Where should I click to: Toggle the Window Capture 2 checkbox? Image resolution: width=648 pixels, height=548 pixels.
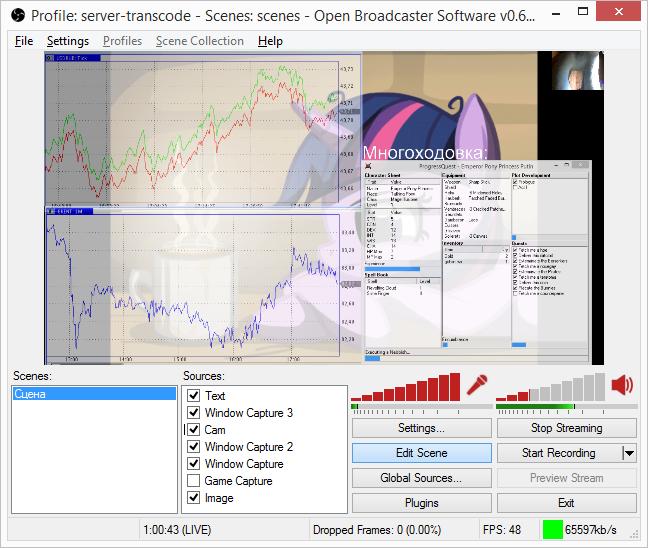point(193,446)
